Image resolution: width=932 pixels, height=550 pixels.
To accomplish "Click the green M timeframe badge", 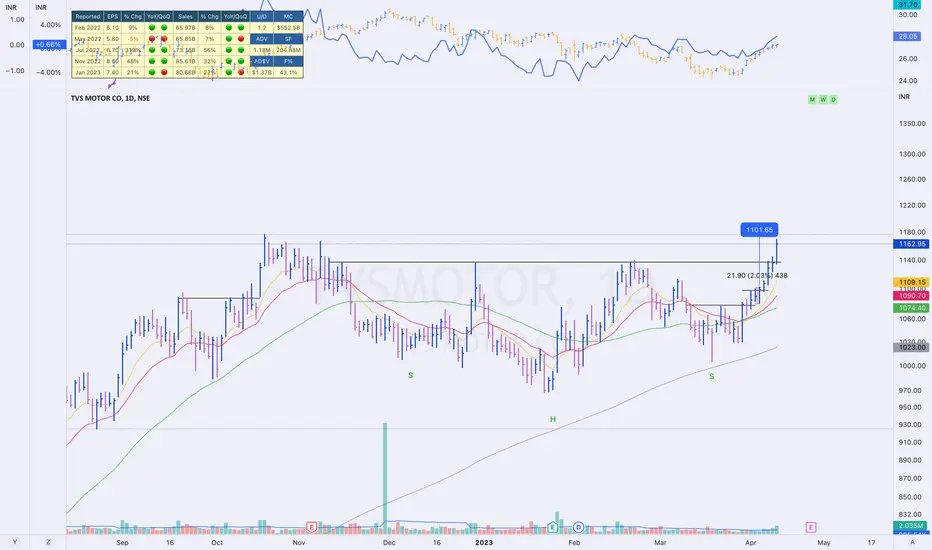I will [x=812, y=99].
